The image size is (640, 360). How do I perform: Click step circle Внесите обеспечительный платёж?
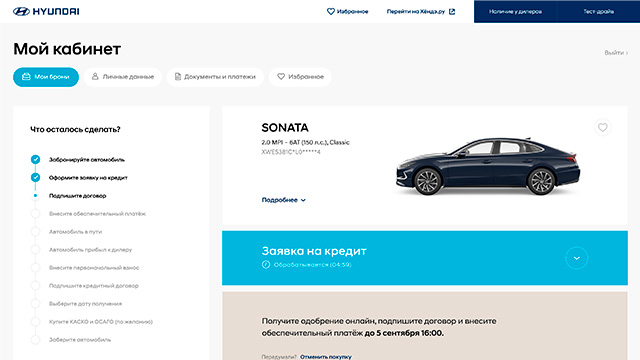tap(36, 213)
